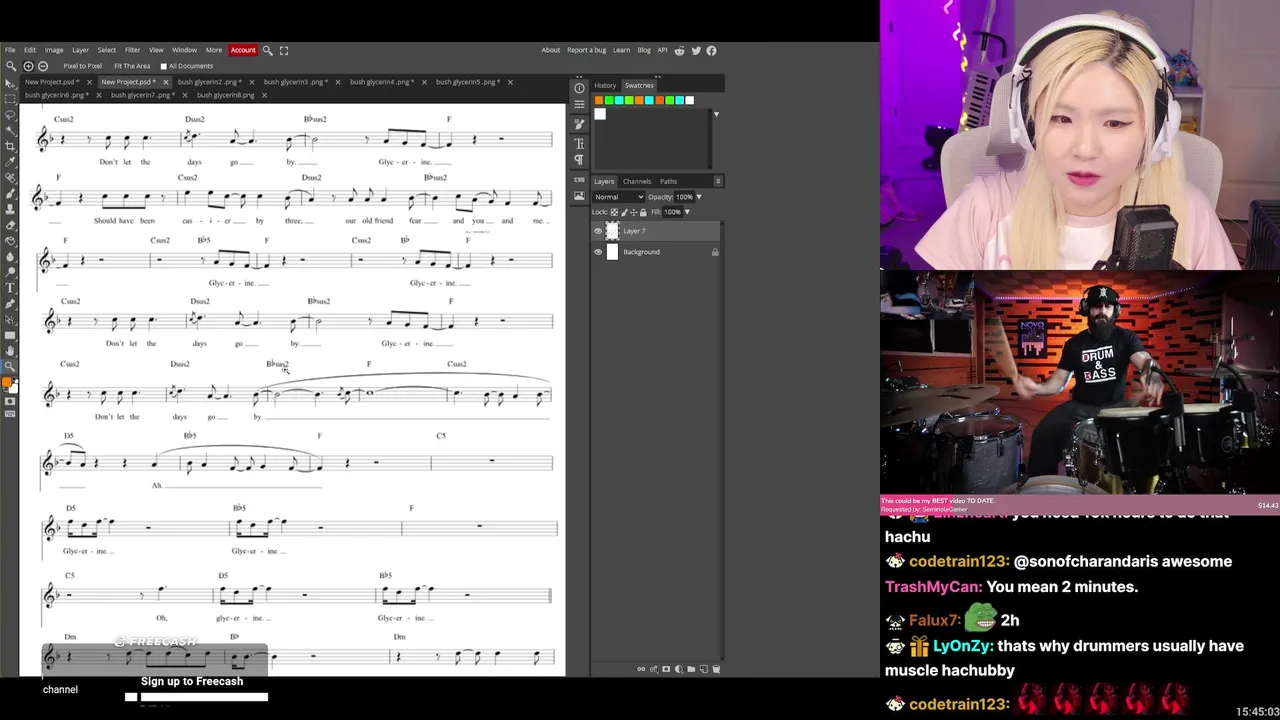Open the search magnifier next to Account

(267, 50)
